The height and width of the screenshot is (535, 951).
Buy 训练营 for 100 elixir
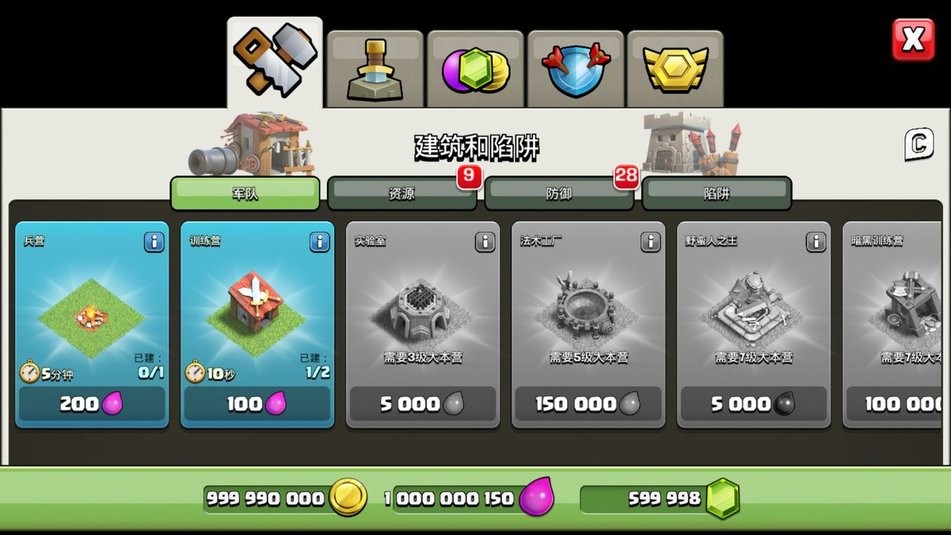[x=258, y=404]
